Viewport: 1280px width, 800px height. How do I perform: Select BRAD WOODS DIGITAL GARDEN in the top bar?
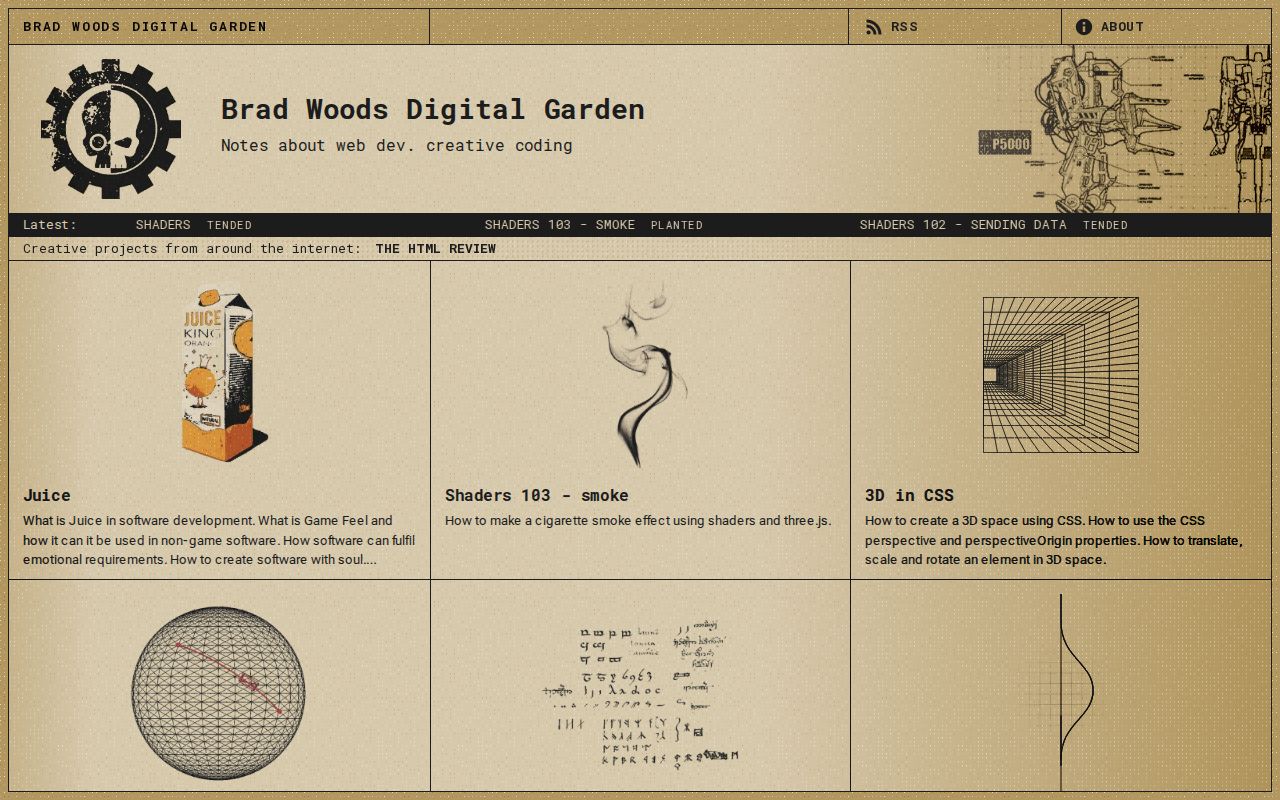click(145, 26)
